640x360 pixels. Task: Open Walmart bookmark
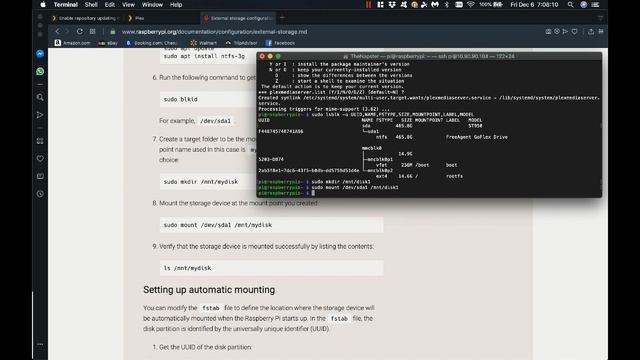204,43
